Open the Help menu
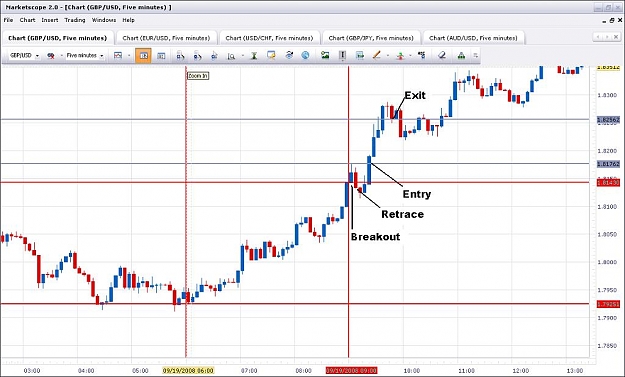Image resolution: width=625 pixels, height=377 pixels. (128, 20)
